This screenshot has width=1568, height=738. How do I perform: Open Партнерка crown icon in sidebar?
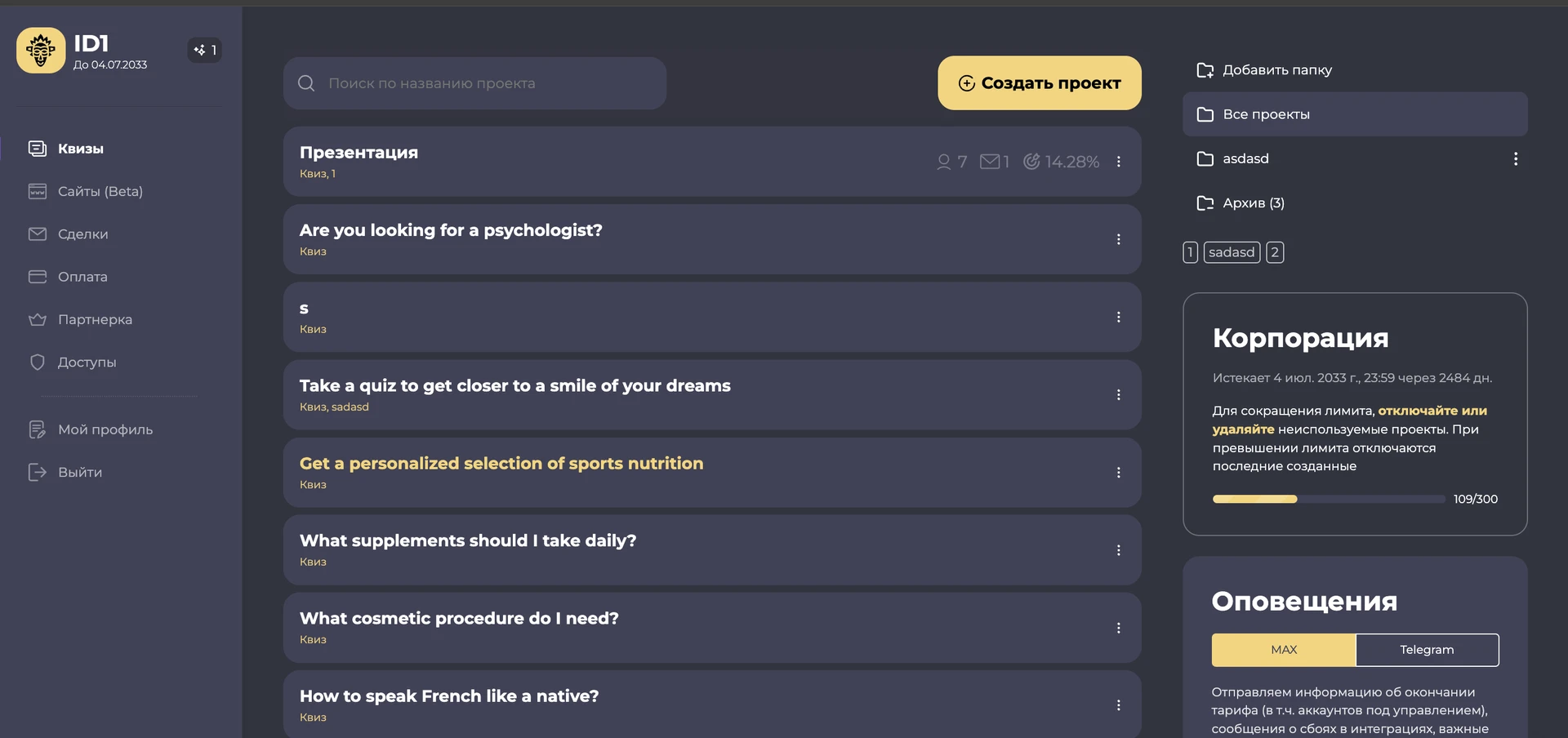(38, 319)
